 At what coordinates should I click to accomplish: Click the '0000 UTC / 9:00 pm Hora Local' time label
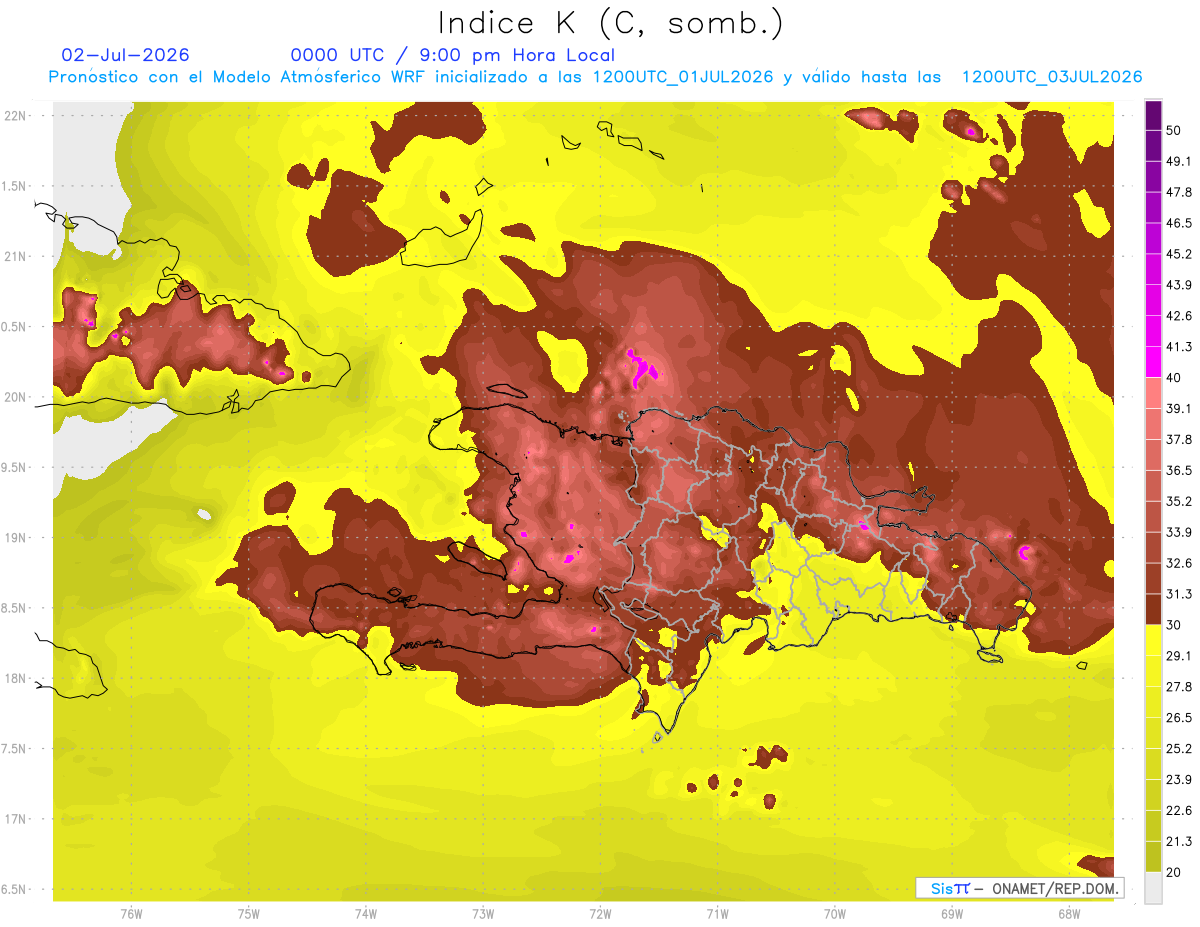pos(453,55)
